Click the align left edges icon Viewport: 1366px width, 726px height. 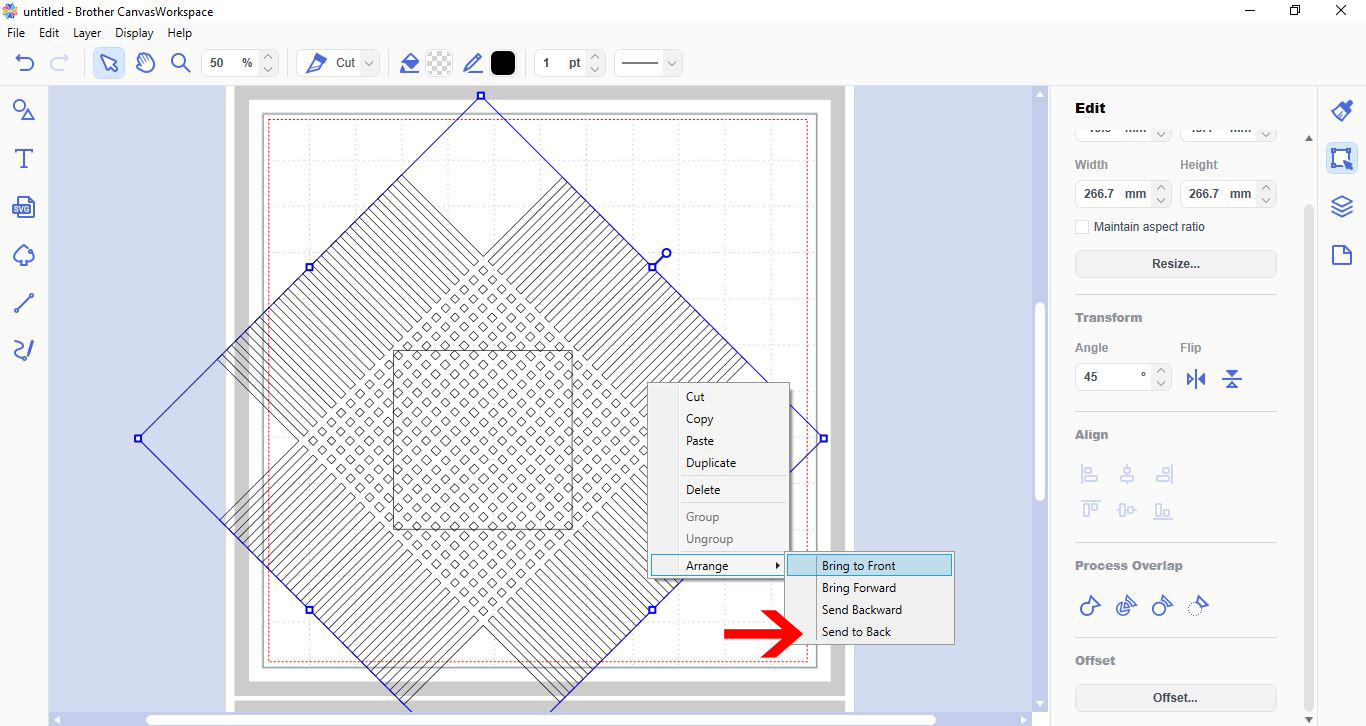1090,474
